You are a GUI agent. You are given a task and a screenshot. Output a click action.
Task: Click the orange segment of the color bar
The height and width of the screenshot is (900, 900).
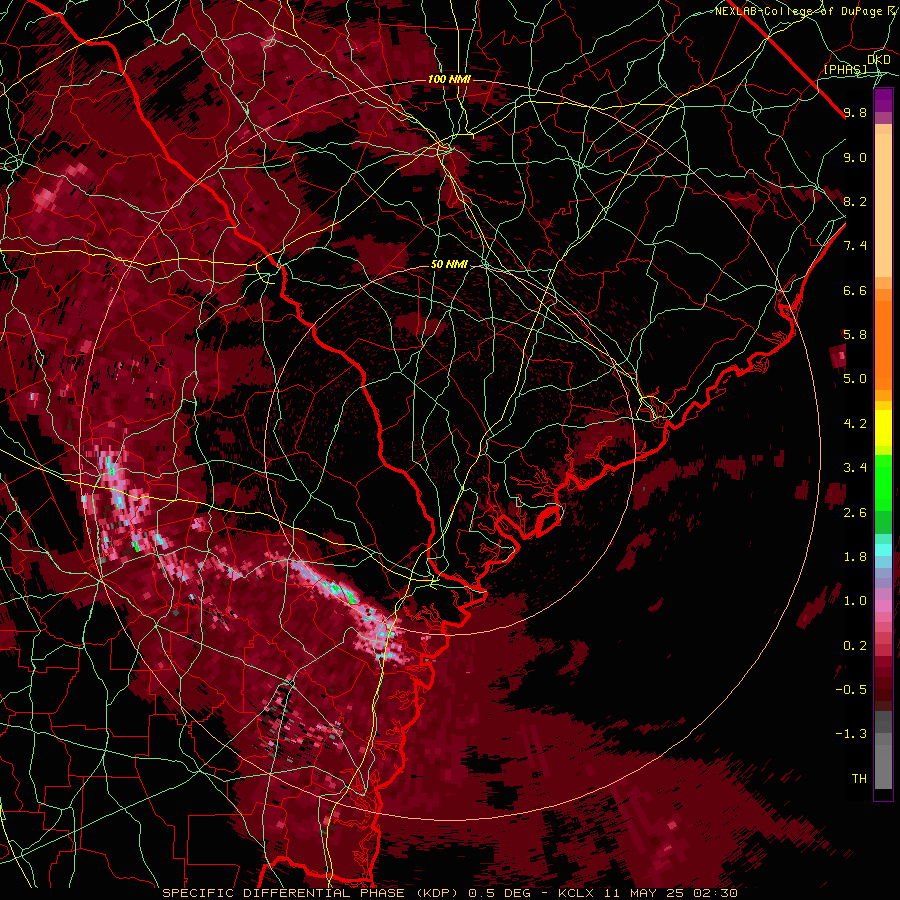(883, 344)
